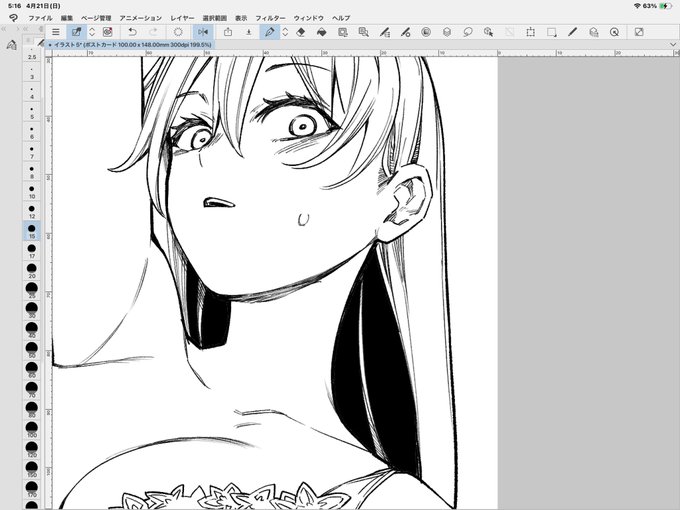Open the ファイル menu

click(40, 18)
